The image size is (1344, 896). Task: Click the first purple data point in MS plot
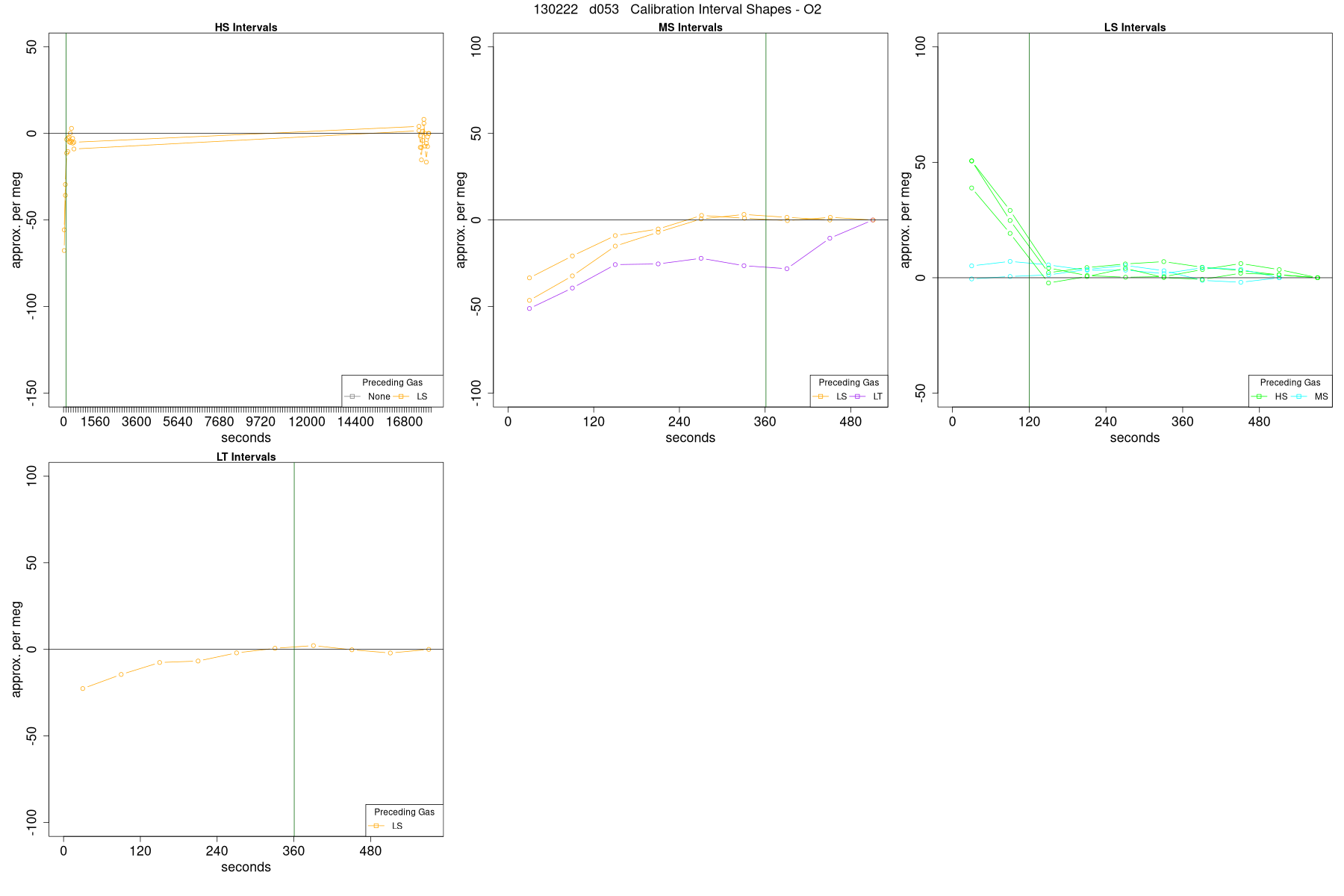click(x=529, y=308)
